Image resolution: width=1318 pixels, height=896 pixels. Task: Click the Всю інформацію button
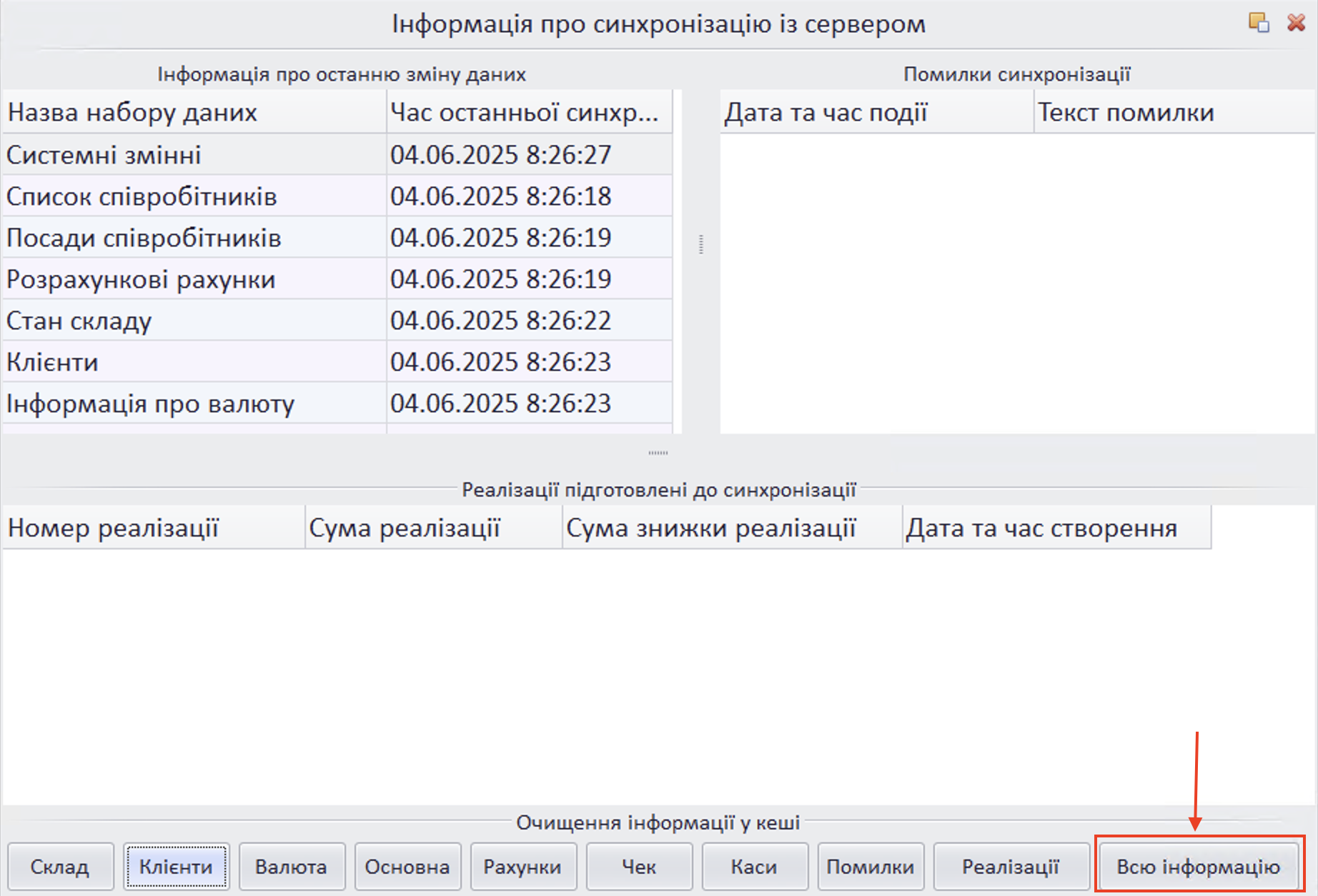(x=1199, y=867)
